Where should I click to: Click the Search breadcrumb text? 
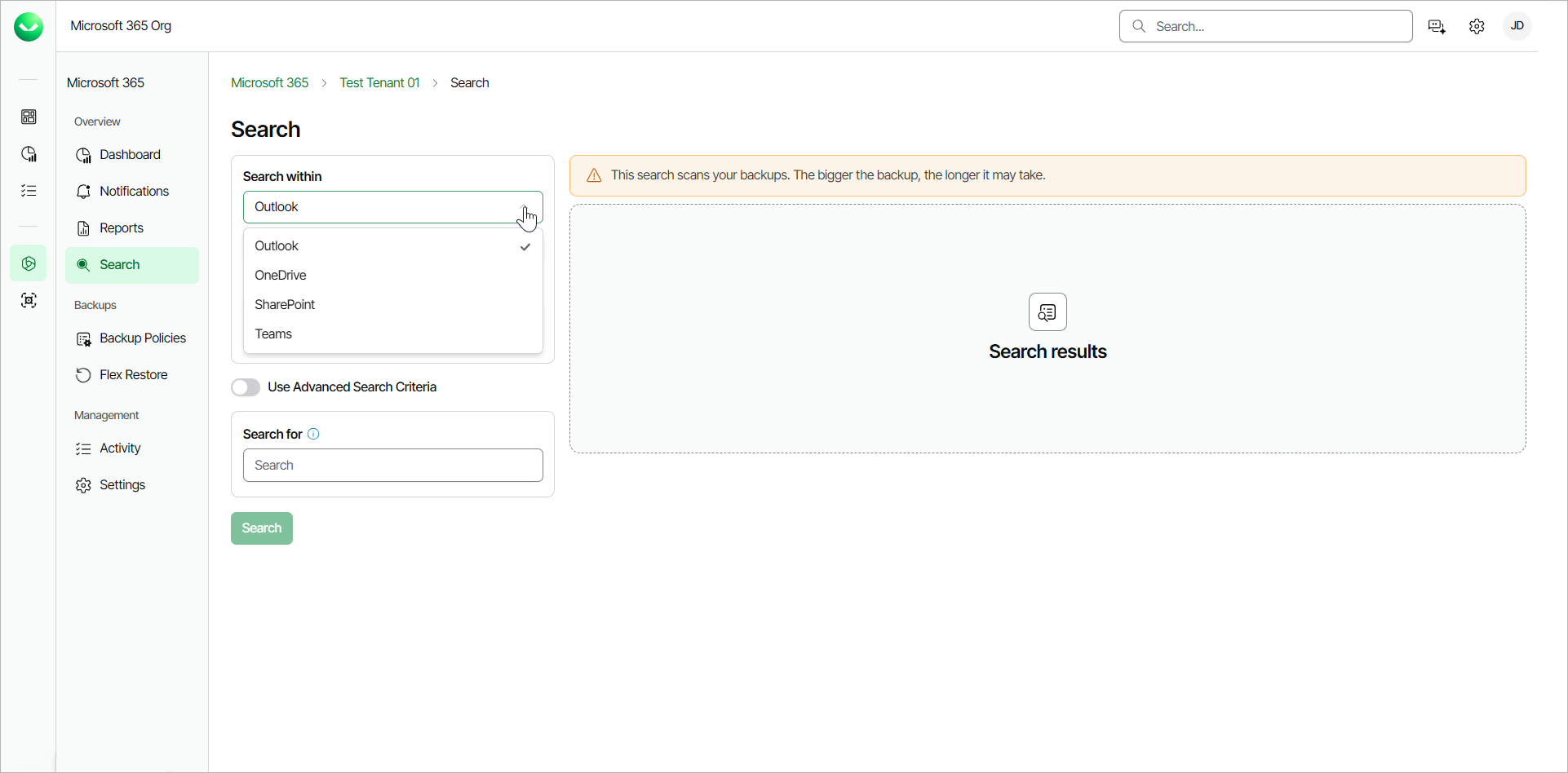pos(470,83)
